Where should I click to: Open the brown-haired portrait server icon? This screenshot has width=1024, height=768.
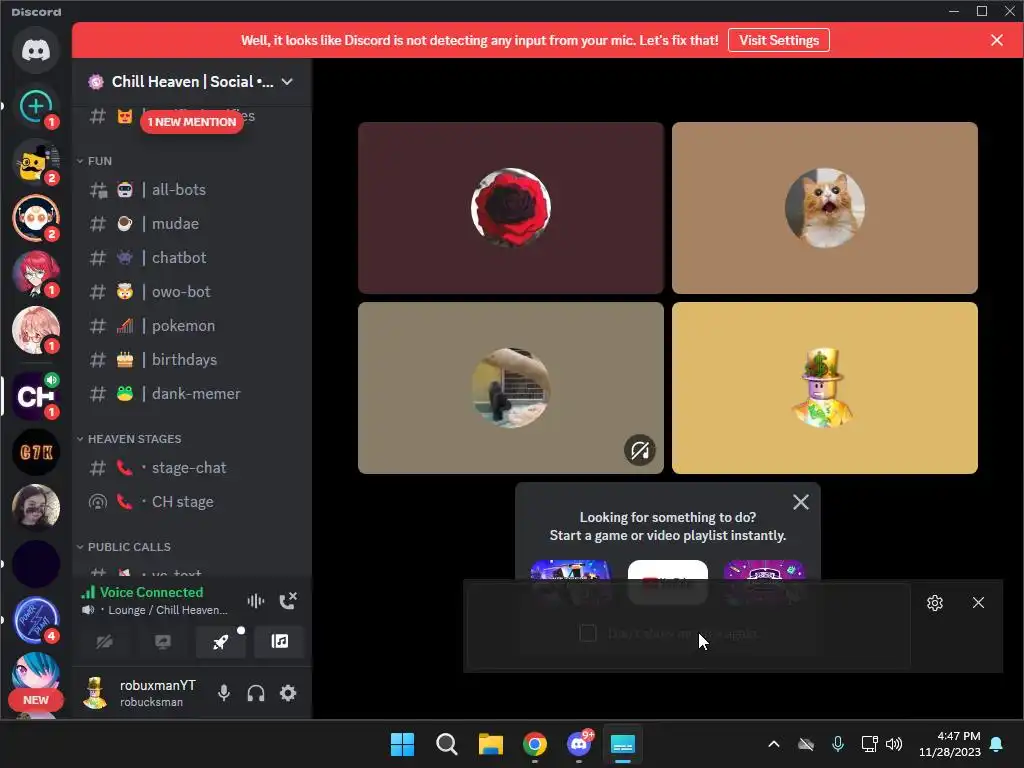point(36,507)
